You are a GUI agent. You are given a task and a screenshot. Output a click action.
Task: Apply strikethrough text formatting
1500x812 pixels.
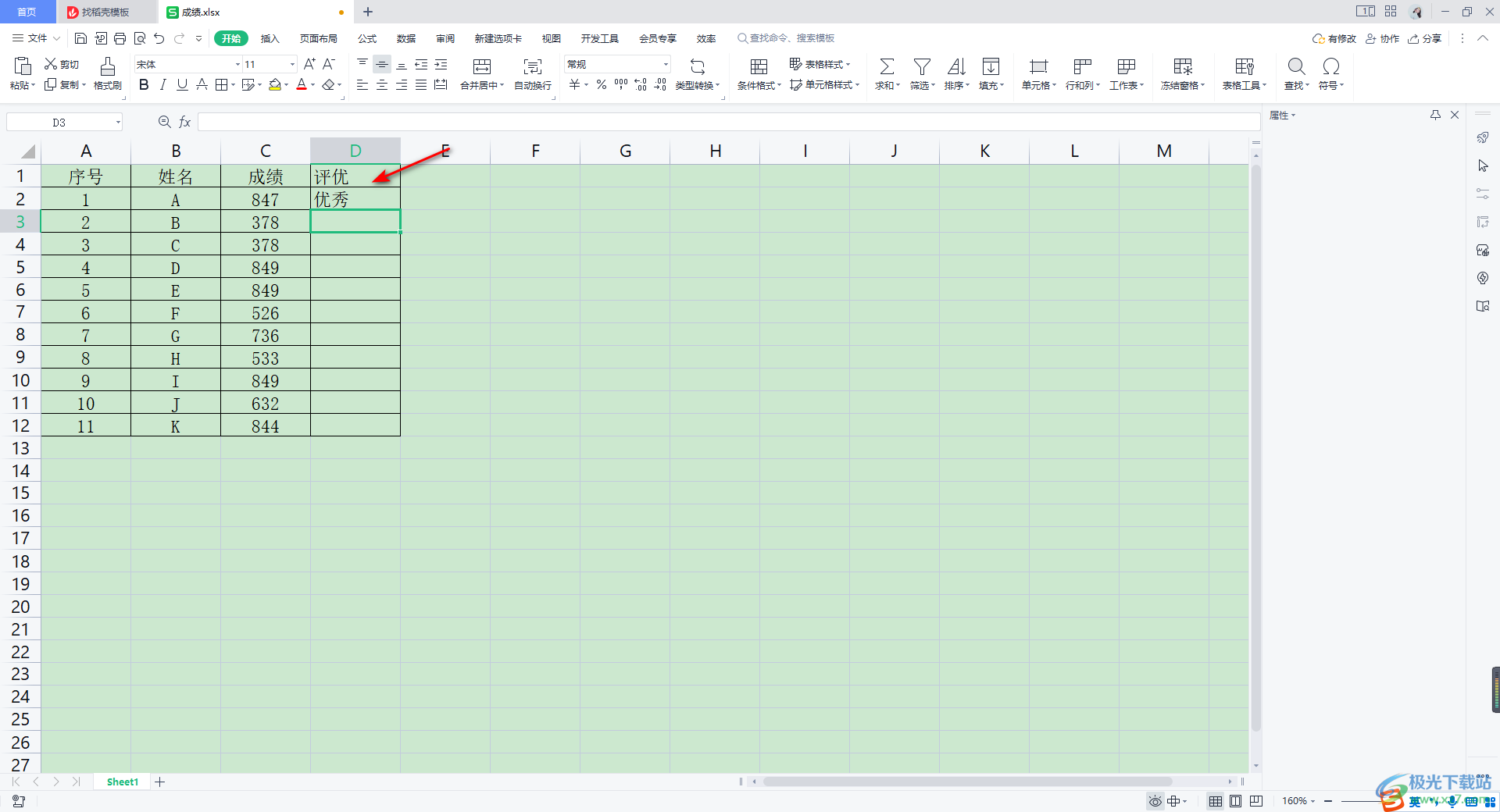pos(202,85)
